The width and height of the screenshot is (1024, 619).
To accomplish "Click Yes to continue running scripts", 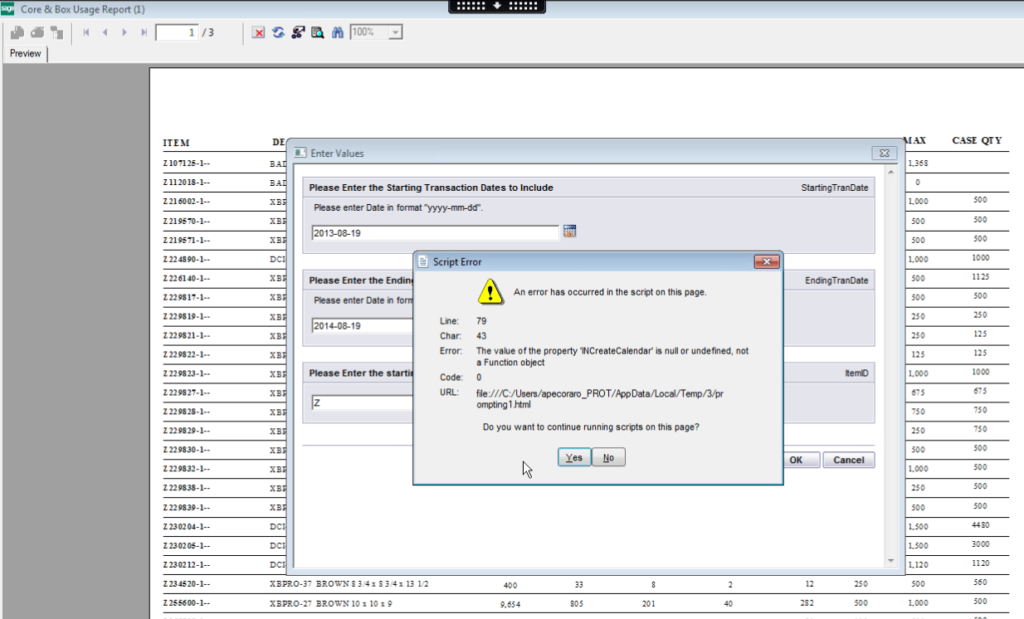I will (x=574, y=457).
